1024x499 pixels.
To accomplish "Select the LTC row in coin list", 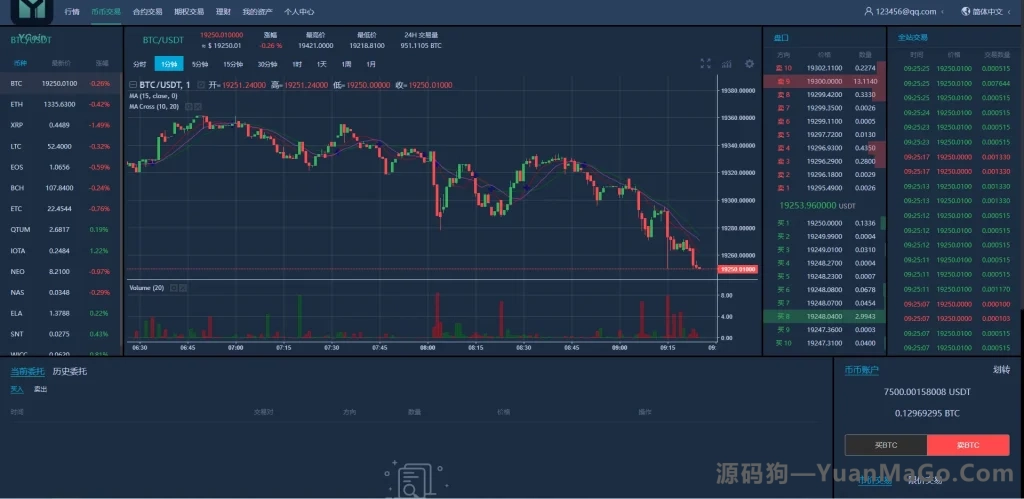I will click(61, 146).
